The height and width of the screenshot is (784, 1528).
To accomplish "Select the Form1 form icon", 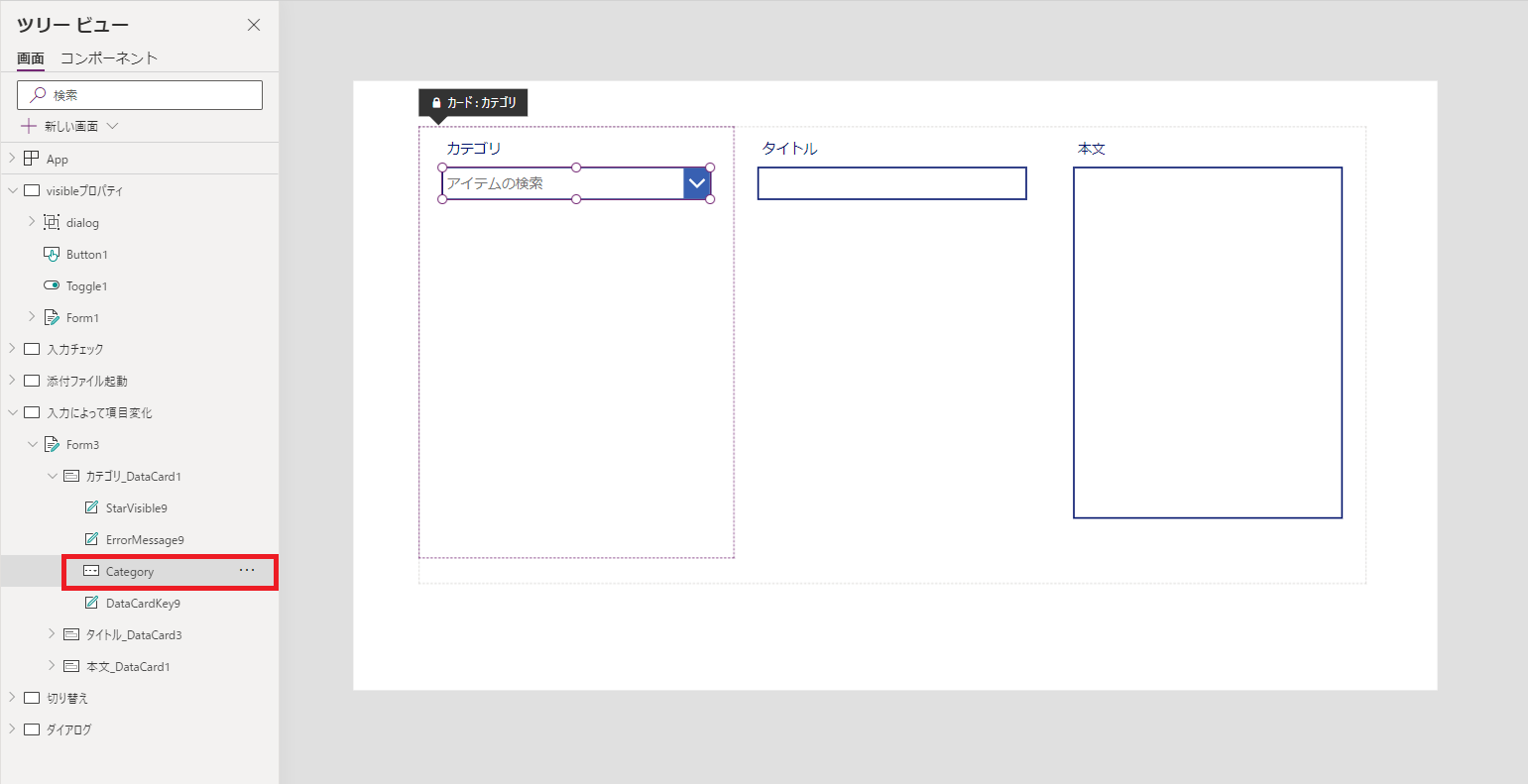I will coord(52,317).
